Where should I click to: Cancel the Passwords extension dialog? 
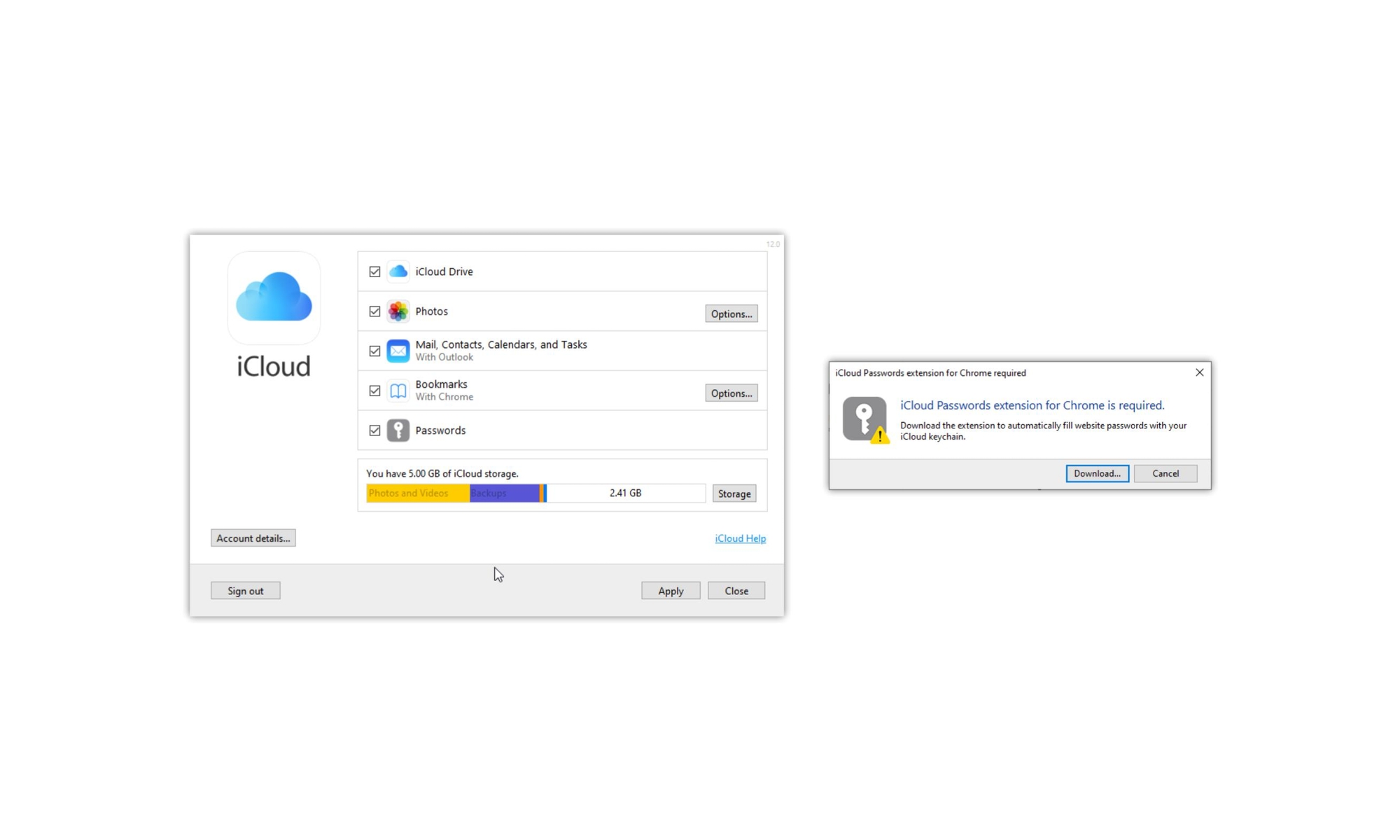point(1165,473)
